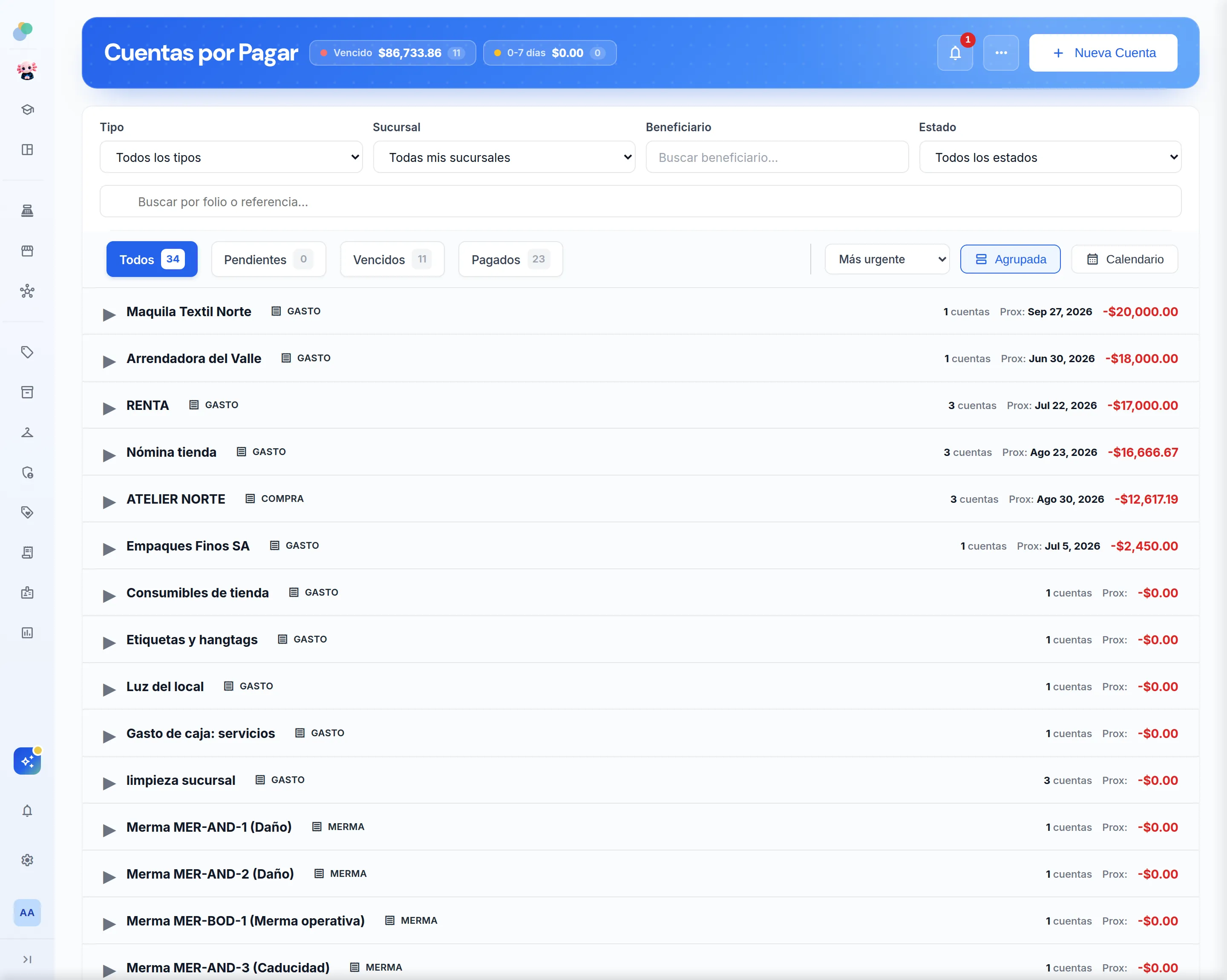
Task: Focus the folio or referencia search box
Action: [x=640, y=202]
